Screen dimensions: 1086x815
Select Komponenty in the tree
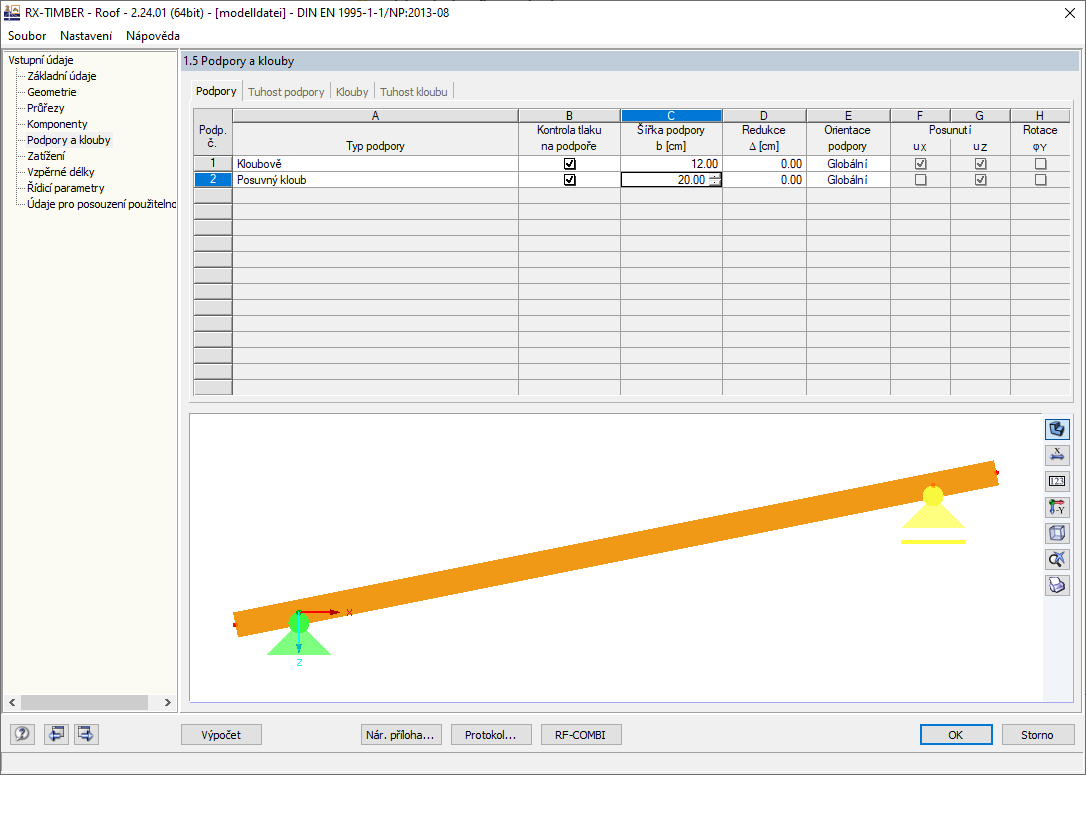[57, 124]
